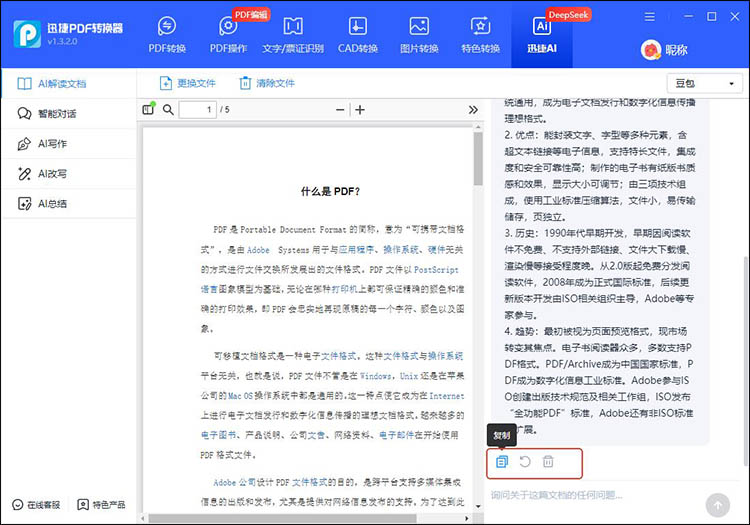Click the 昵称 username label

click(676, 50)
